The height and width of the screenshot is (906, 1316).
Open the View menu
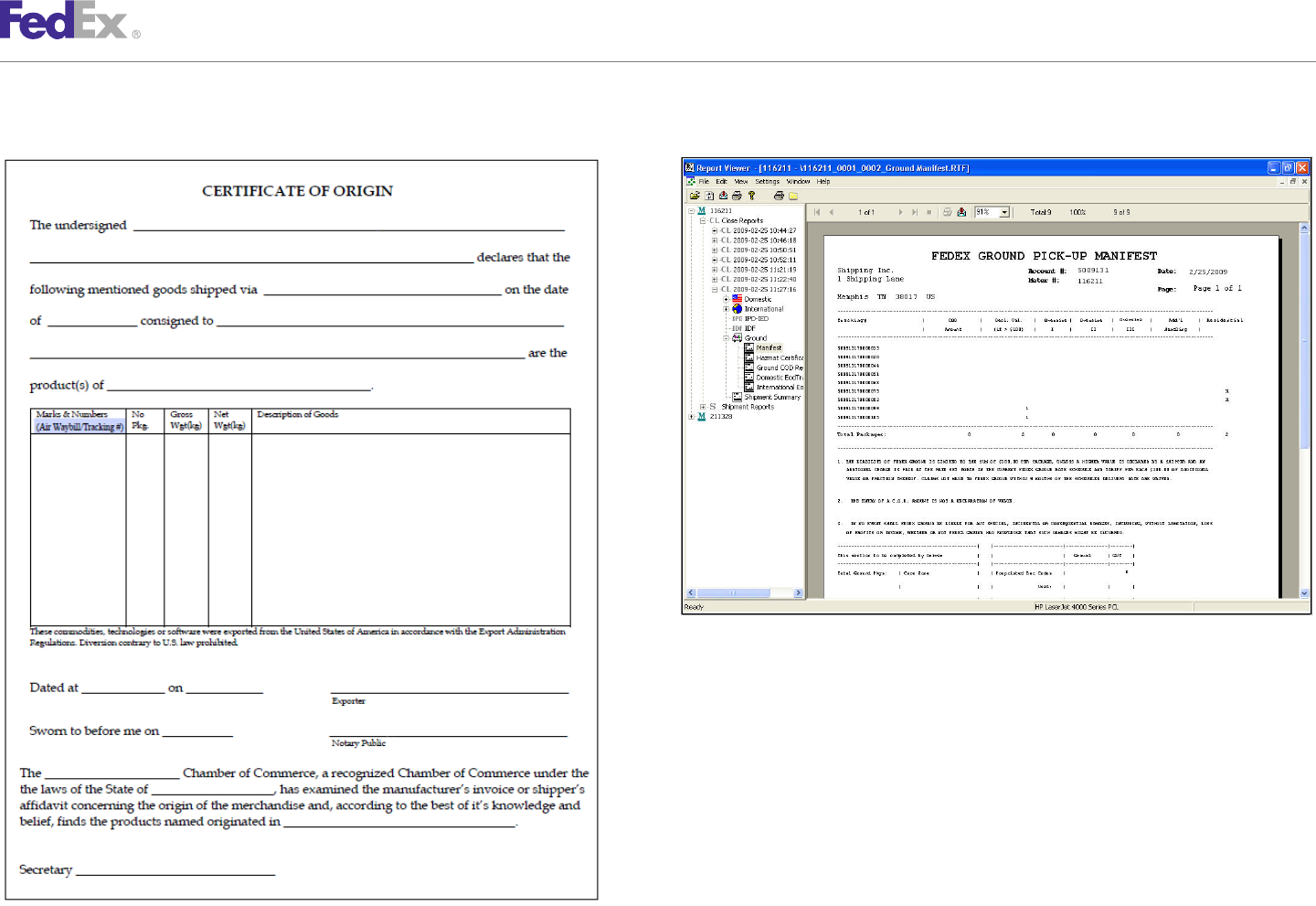click(741, 181)
